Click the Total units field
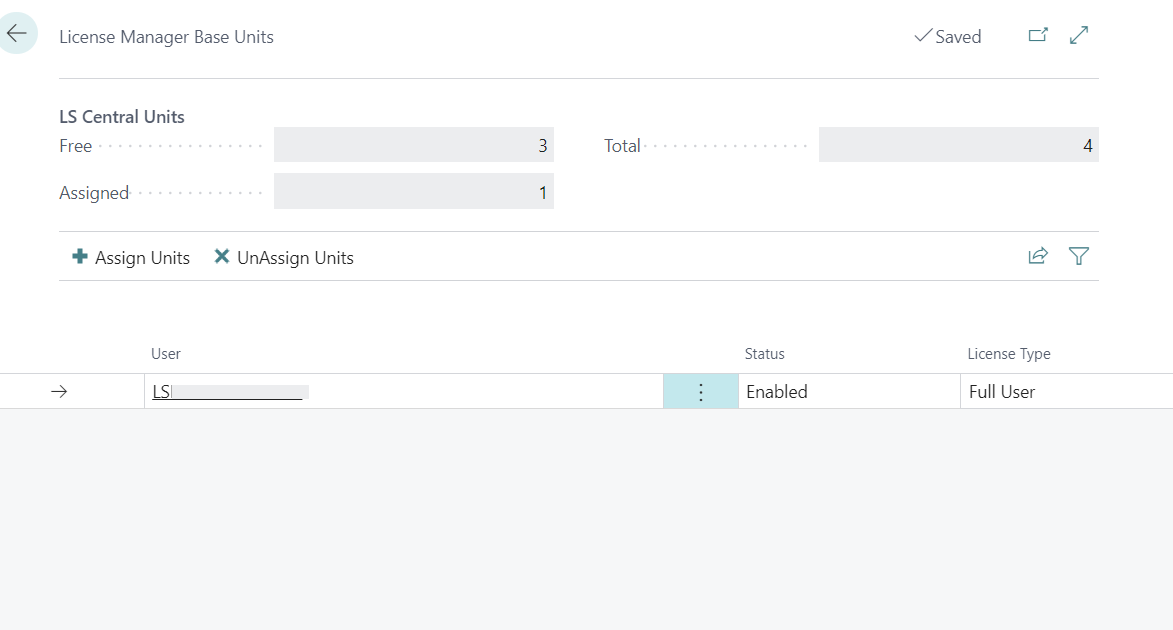1173x630 pixels. pos(958,145)
